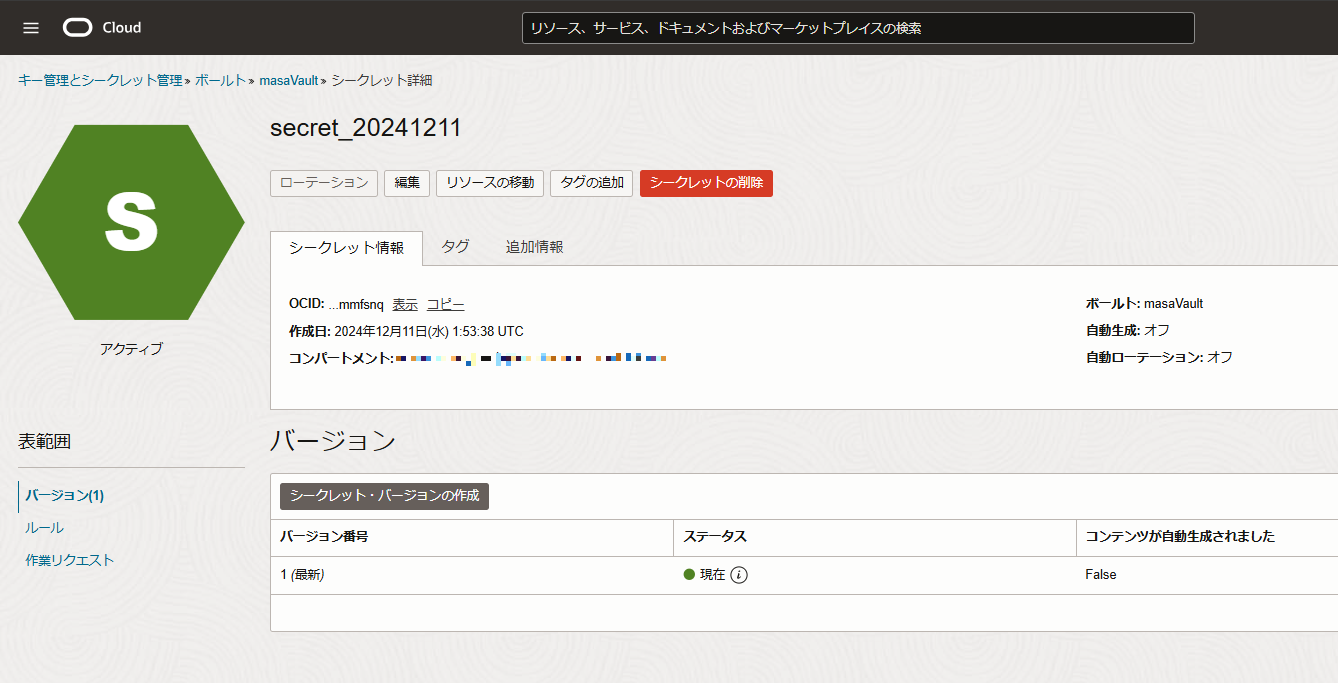Click the secret_20241211 title
1338x683 pixels.
coord(366,128)
